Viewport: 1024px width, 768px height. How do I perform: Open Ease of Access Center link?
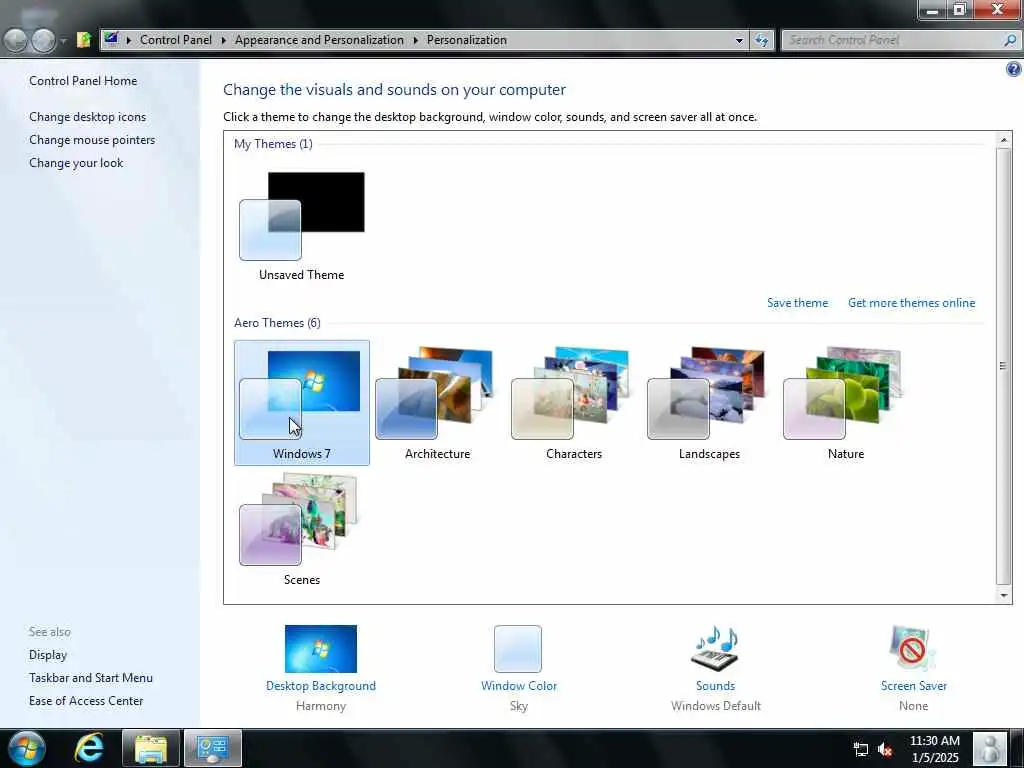click(86, 701)
